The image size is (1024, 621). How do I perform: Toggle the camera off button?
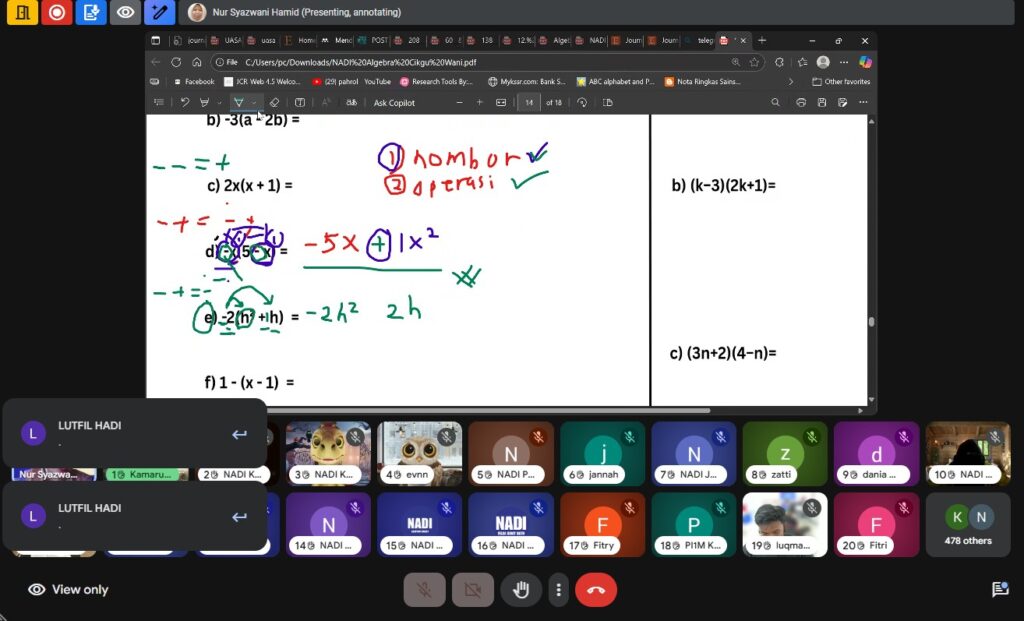[x=473, y=590]
